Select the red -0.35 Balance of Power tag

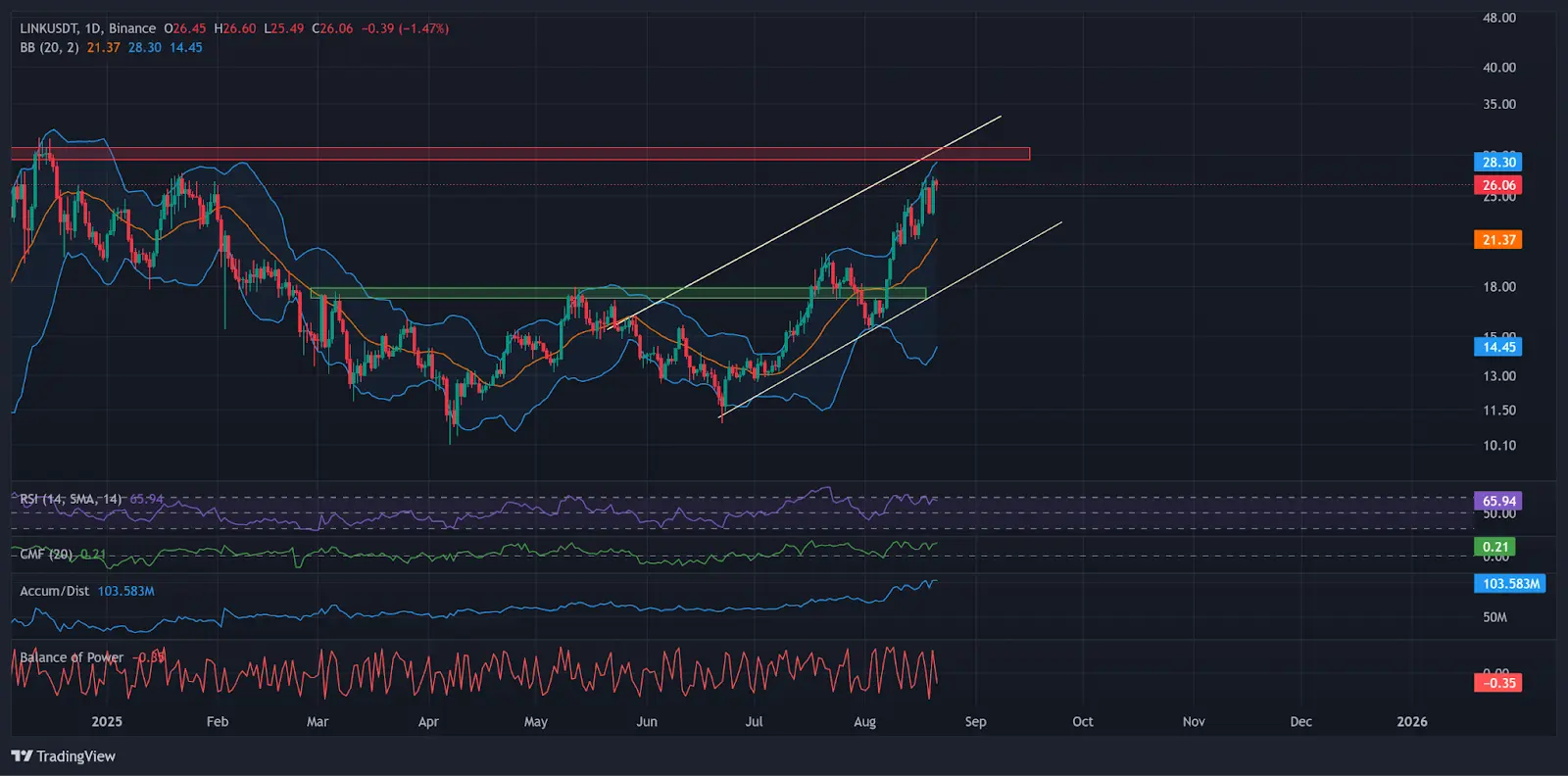1497,683
